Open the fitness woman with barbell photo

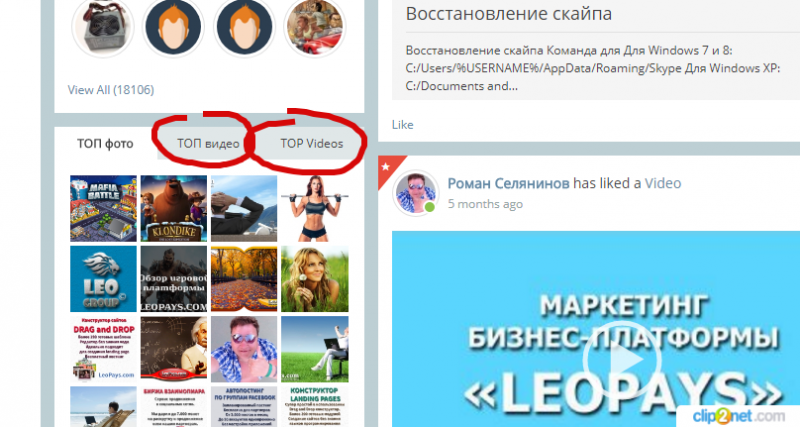coord(315,209)
